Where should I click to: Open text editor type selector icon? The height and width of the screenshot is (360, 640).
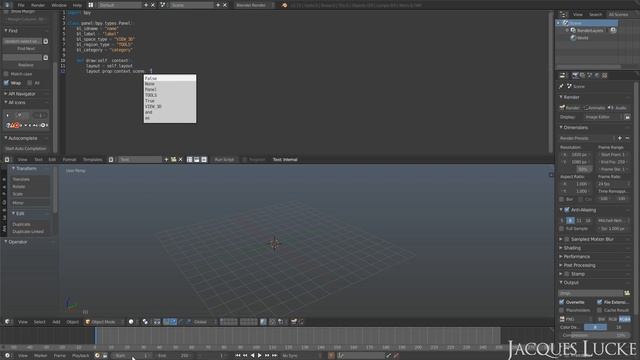click(7, 160)
